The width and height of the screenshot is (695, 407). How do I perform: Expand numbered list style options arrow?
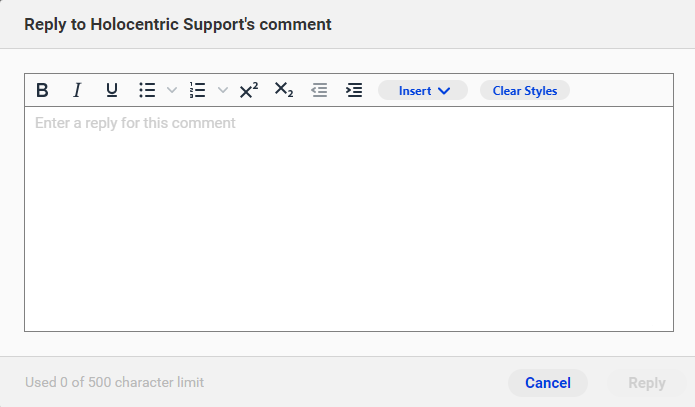click(x=223, y=90)
